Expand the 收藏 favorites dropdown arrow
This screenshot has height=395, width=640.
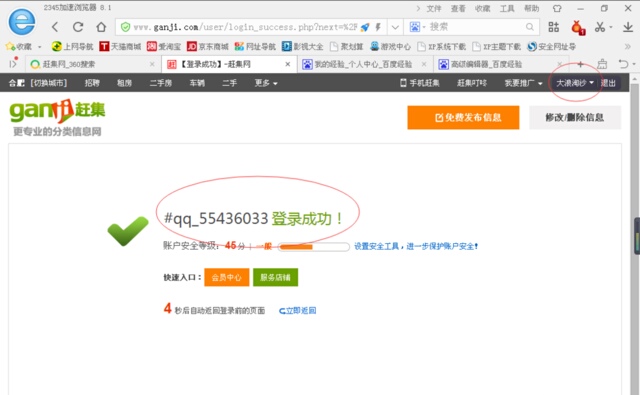pos(40,47)
